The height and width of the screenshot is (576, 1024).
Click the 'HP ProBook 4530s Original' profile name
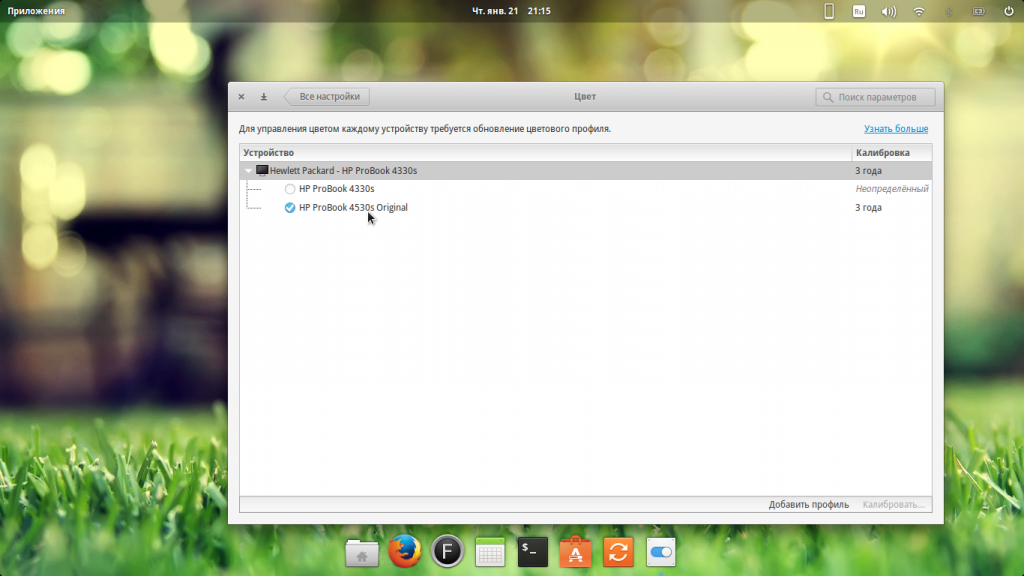353,208
